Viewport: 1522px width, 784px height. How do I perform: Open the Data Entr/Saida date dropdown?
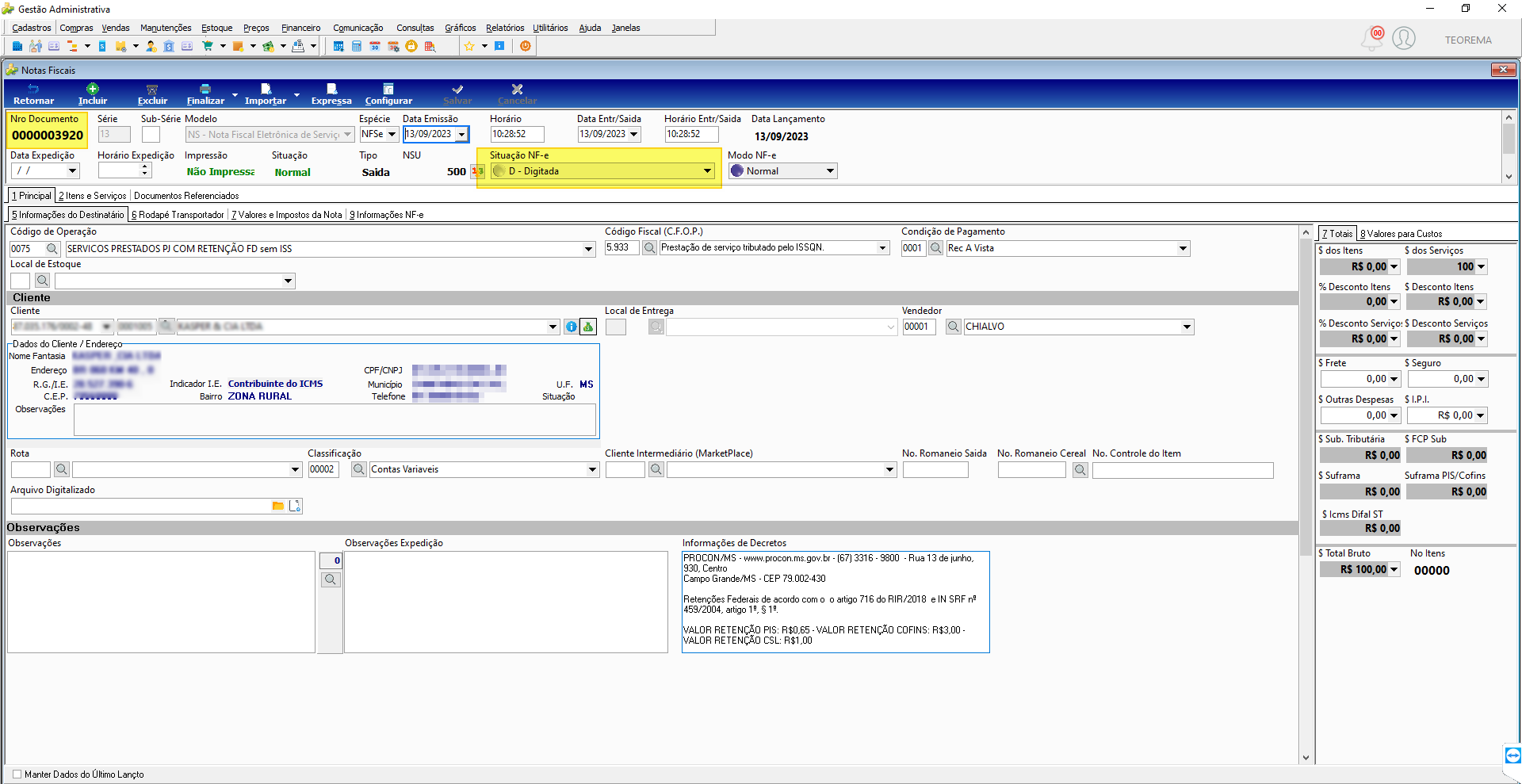pos(633,134)
